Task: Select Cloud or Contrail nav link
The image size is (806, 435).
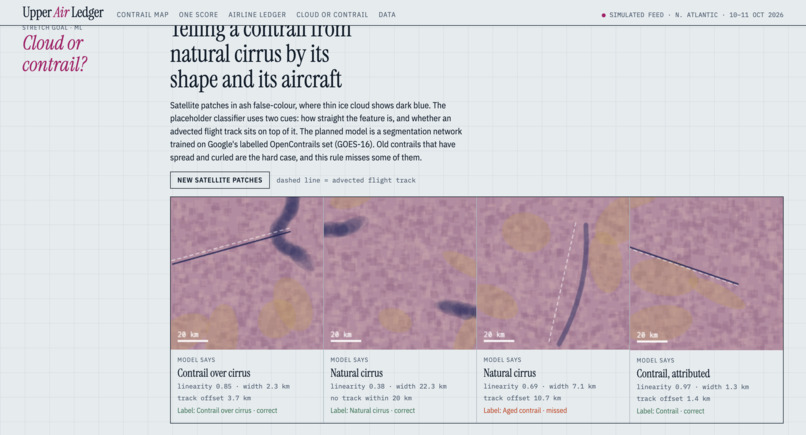Action: pos(332,15)
